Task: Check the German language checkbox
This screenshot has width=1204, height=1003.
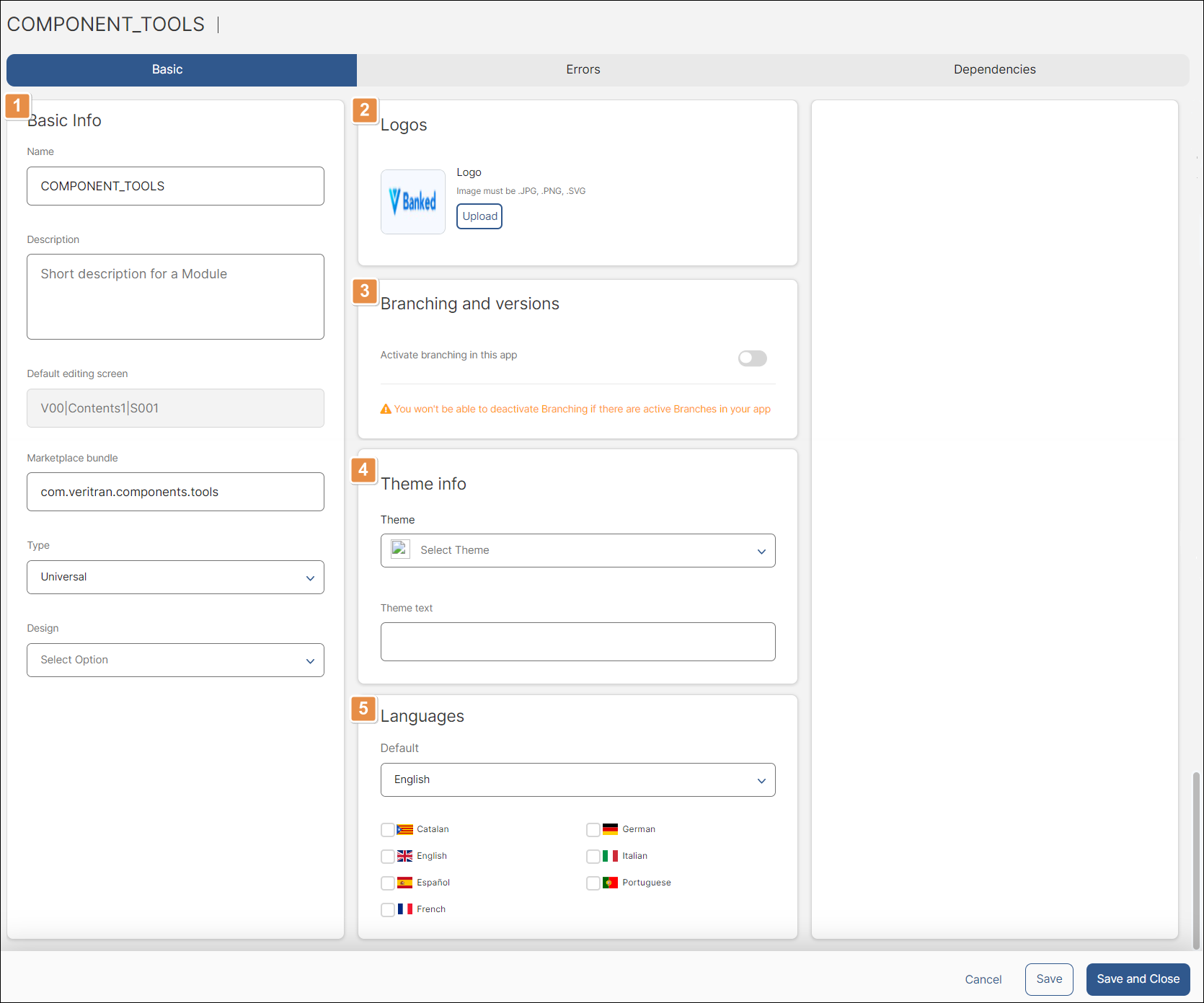Action: point(593,830)
